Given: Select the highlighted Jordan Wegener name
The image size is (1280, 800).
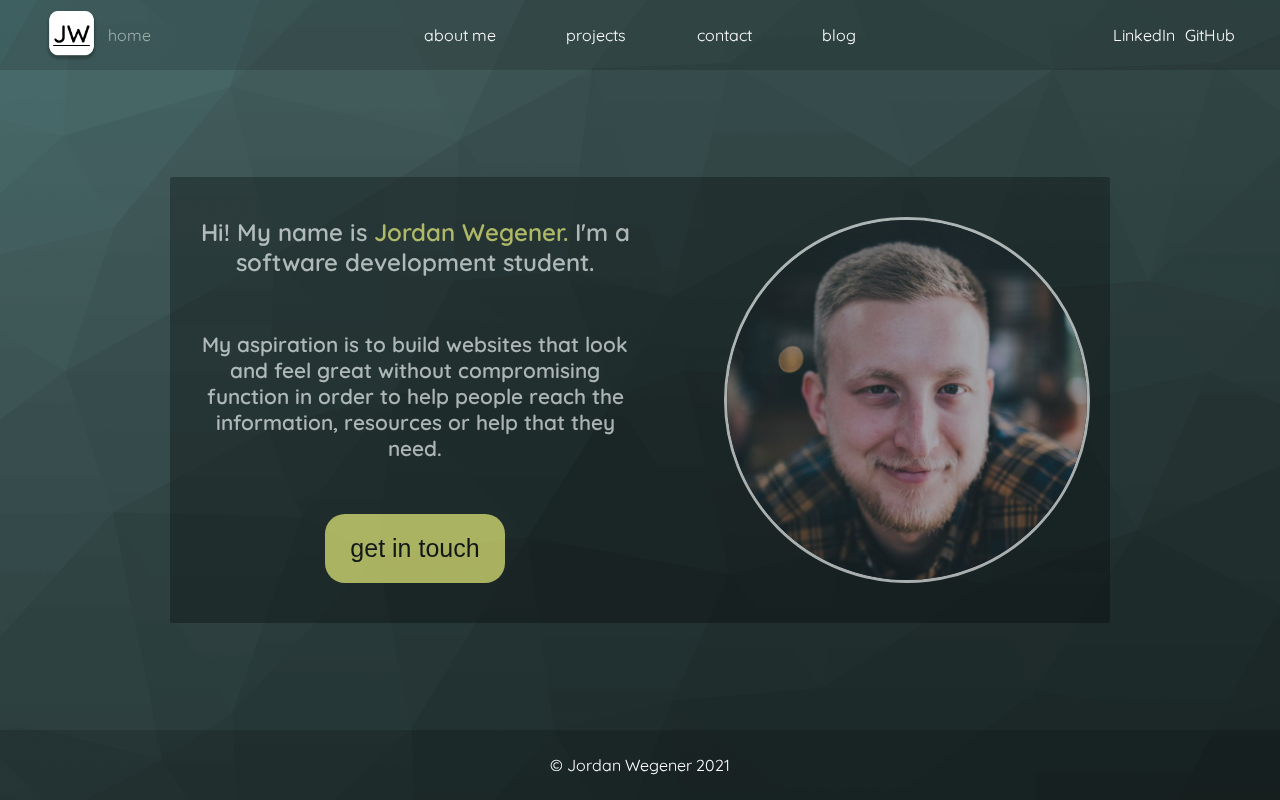Looking at the screenshot, I should tap(471, 233).
